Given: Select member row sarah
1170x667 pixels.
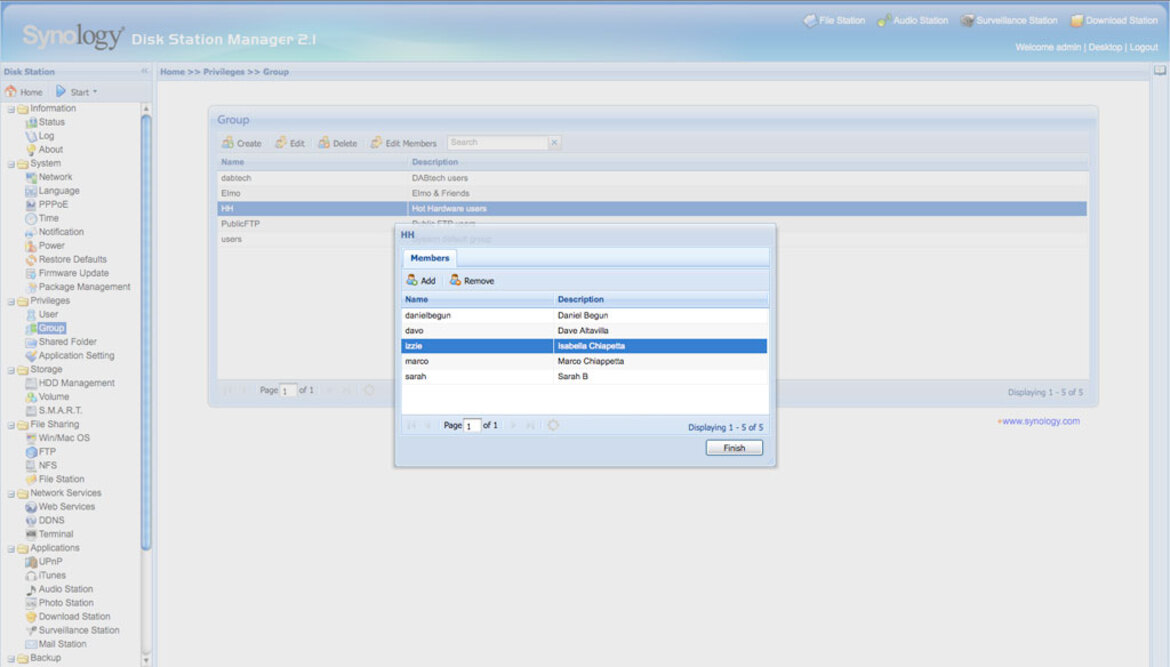Looking at the screenshot, I should pyautogui.click(x=584, y=376).
